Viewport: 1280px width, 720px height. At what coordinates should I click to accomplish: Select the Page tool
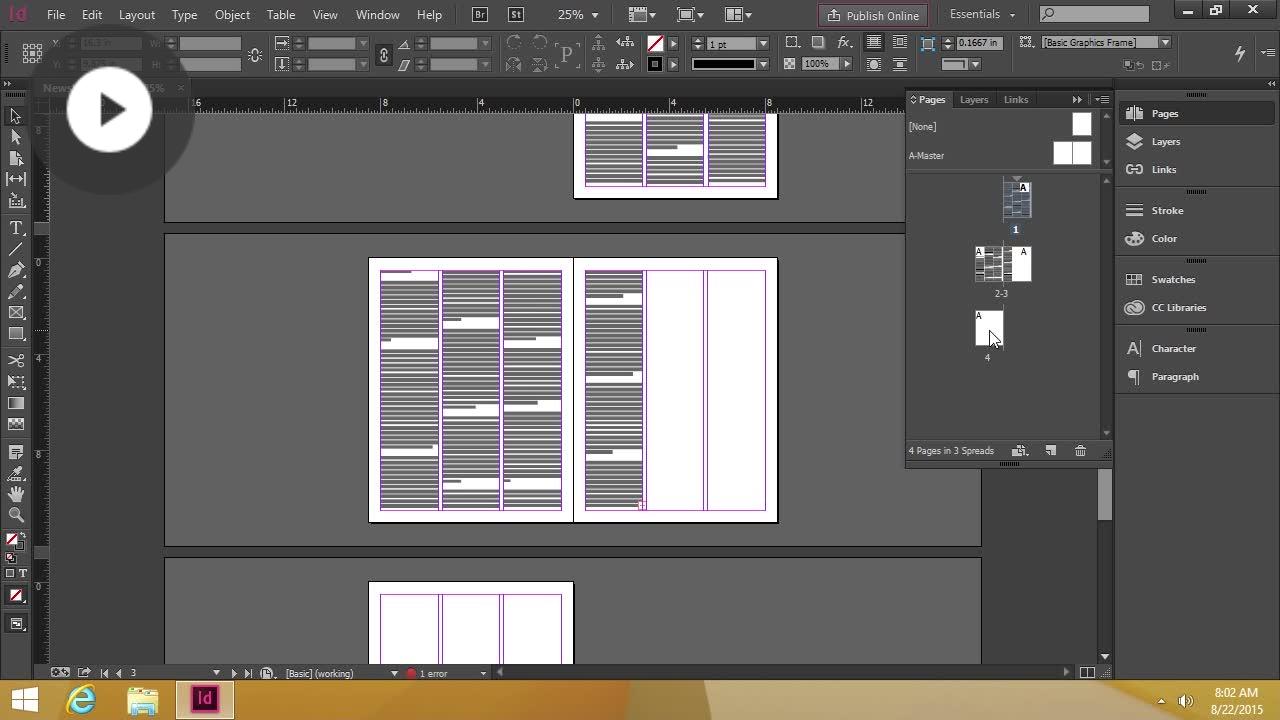[x=16, y=158]
